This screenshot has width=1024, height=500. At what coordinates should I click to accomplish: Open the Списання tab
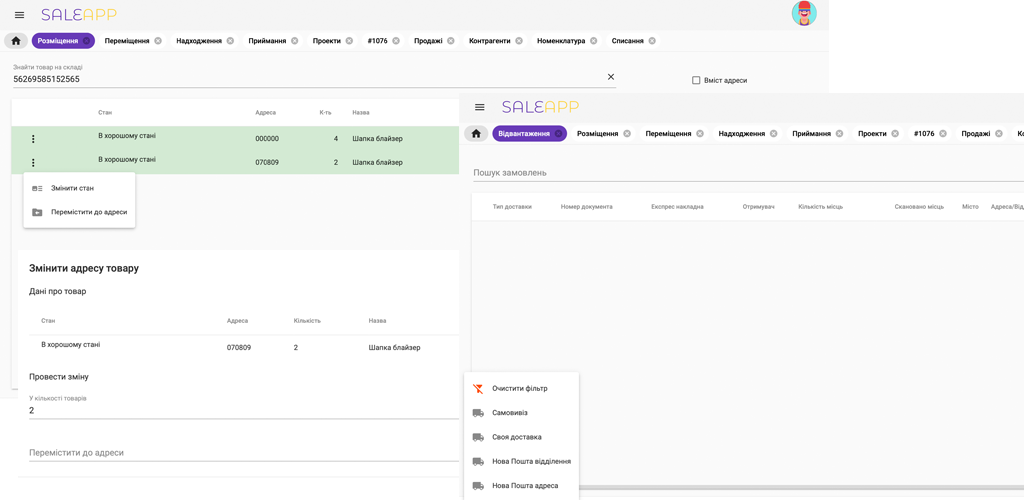(632, 40)
